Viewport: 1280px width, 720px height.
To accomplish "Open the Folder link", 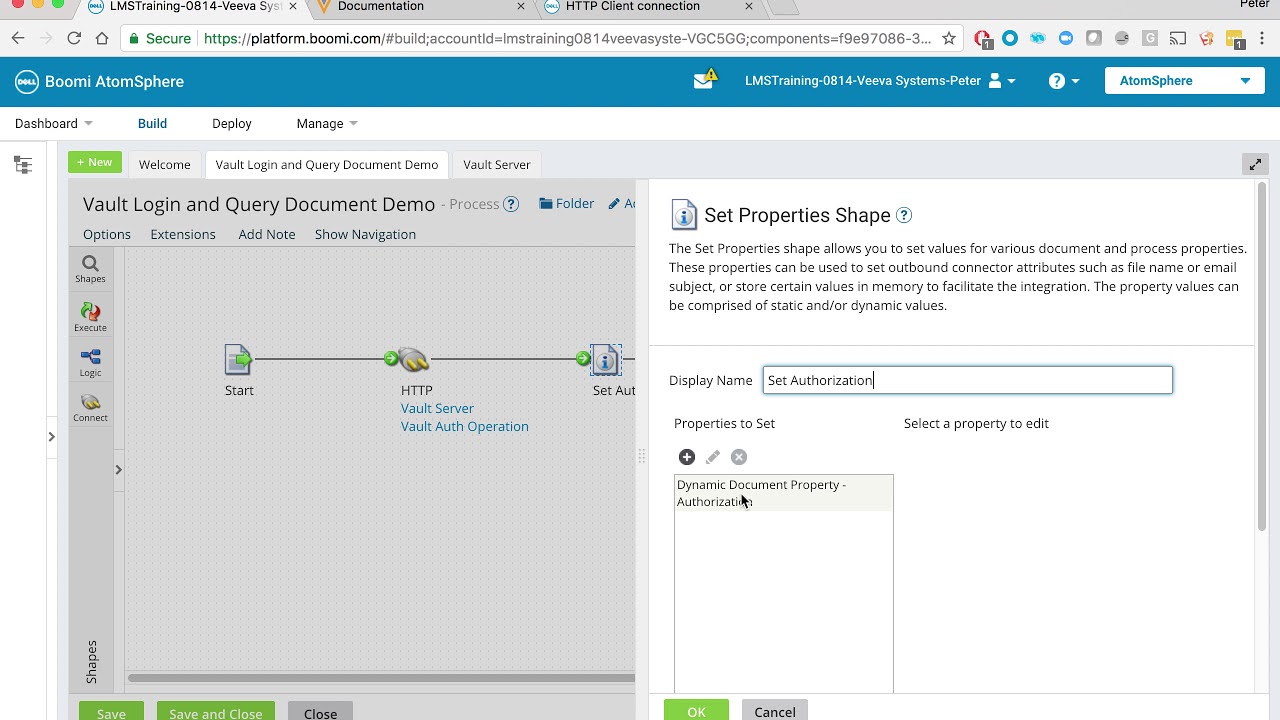I will click(567, 203).
